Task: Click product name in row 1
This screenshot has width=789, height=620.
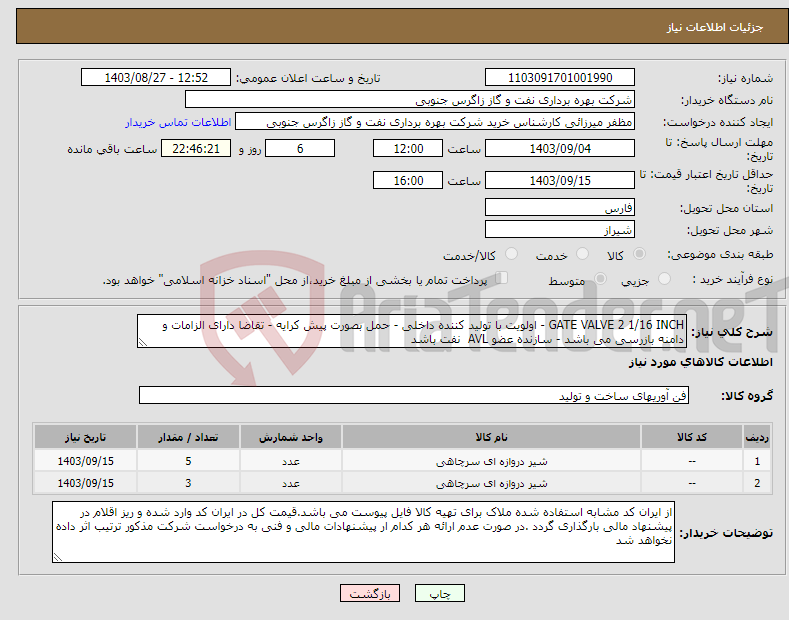Action: coord(491,461)
